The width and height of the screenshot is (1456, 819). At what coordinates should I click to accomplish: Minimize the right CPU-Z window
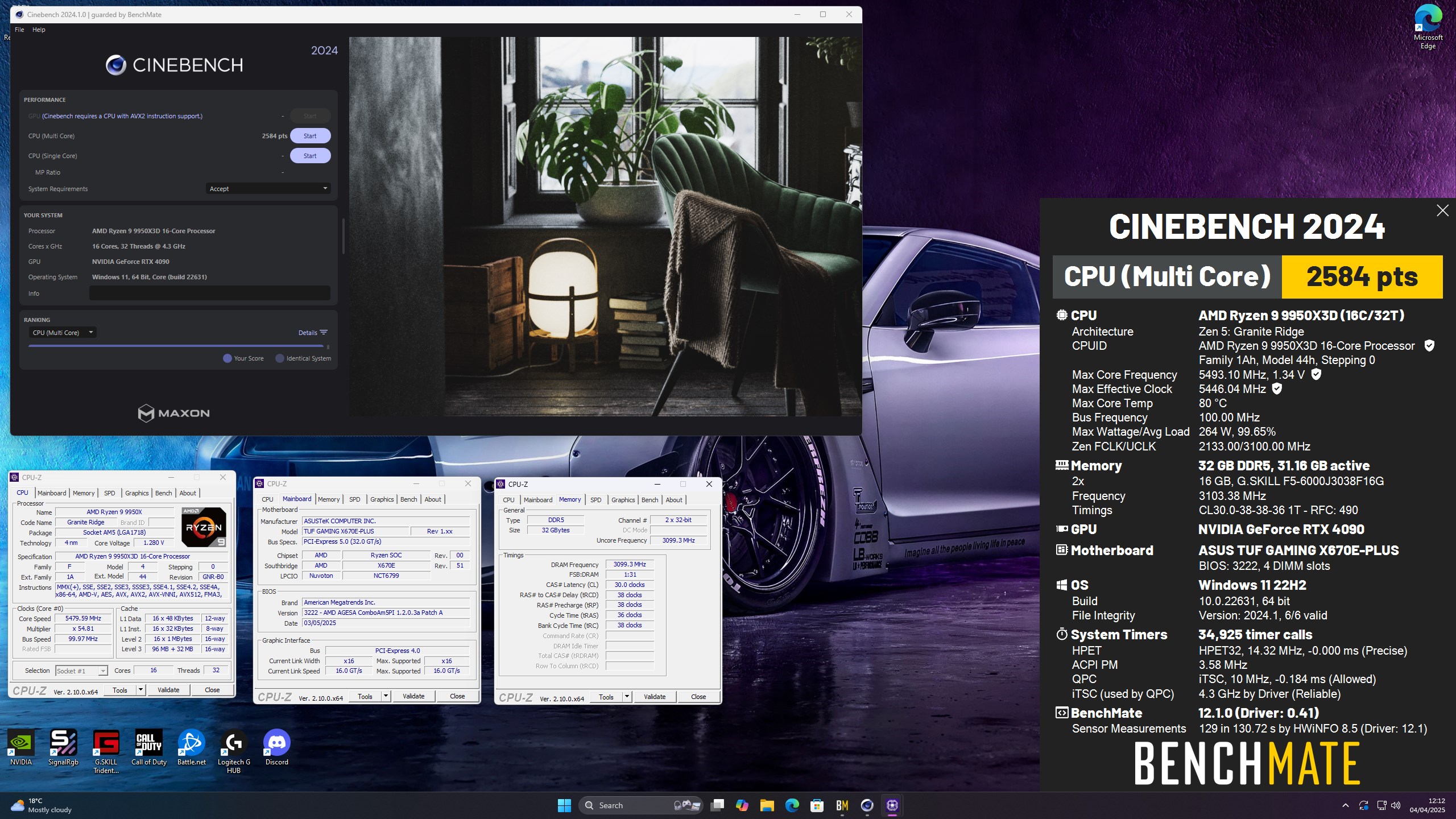pos(657,484)
